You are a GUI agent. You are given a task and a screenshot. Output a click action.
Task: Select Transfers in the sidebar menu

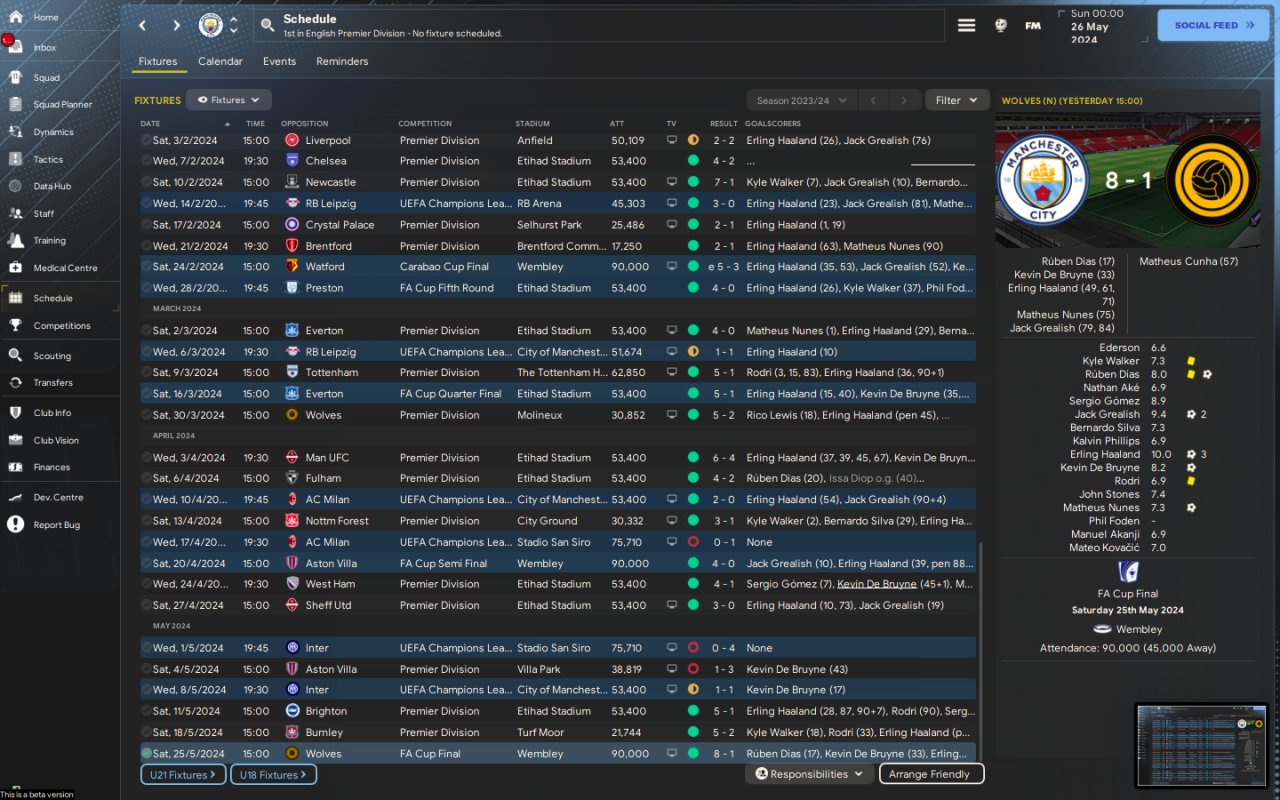click(53, 382)
